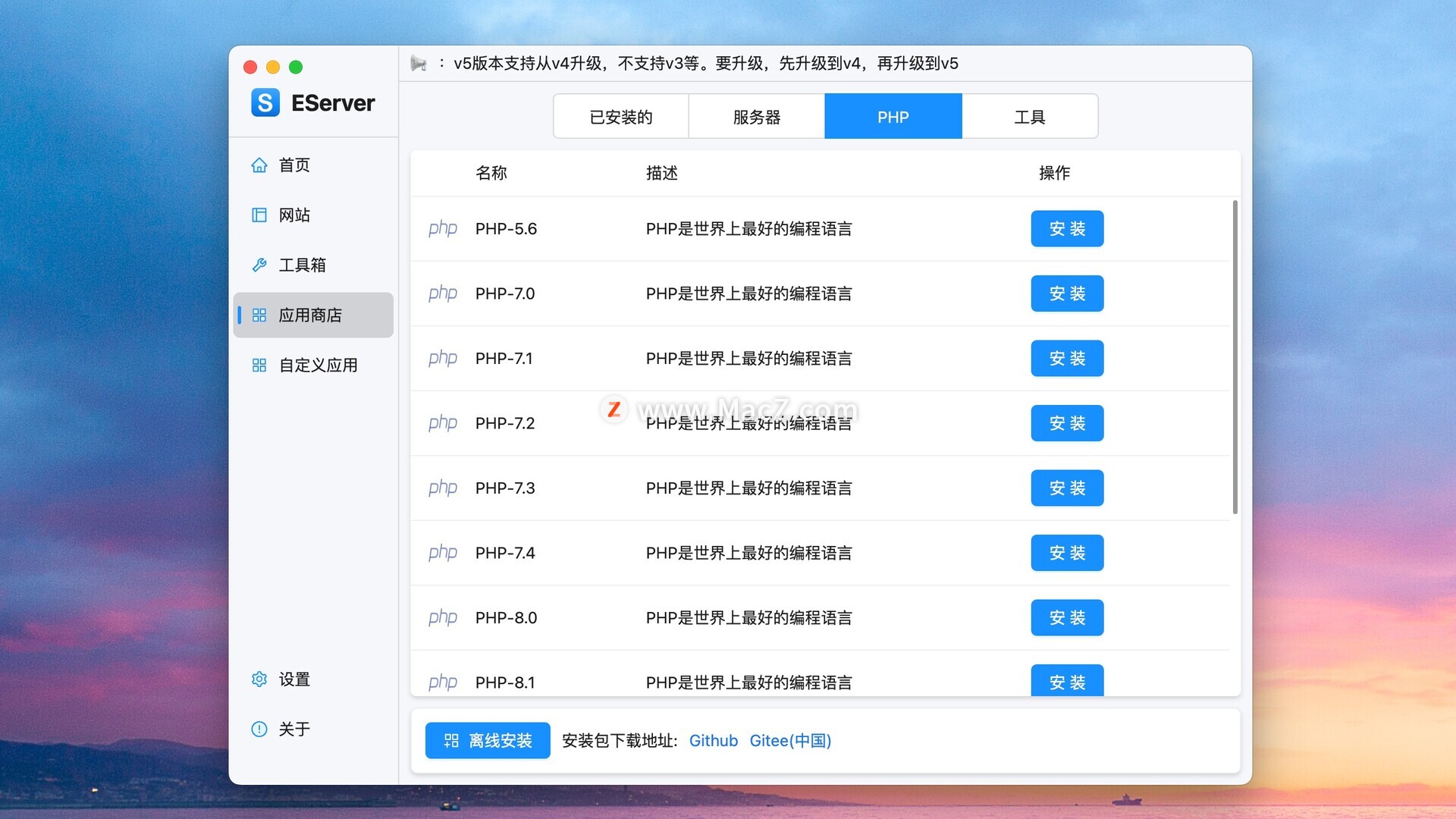Open the 网站 websites sidebar icon
This screenshot has width=1456, height=819.
coord(259,215)
